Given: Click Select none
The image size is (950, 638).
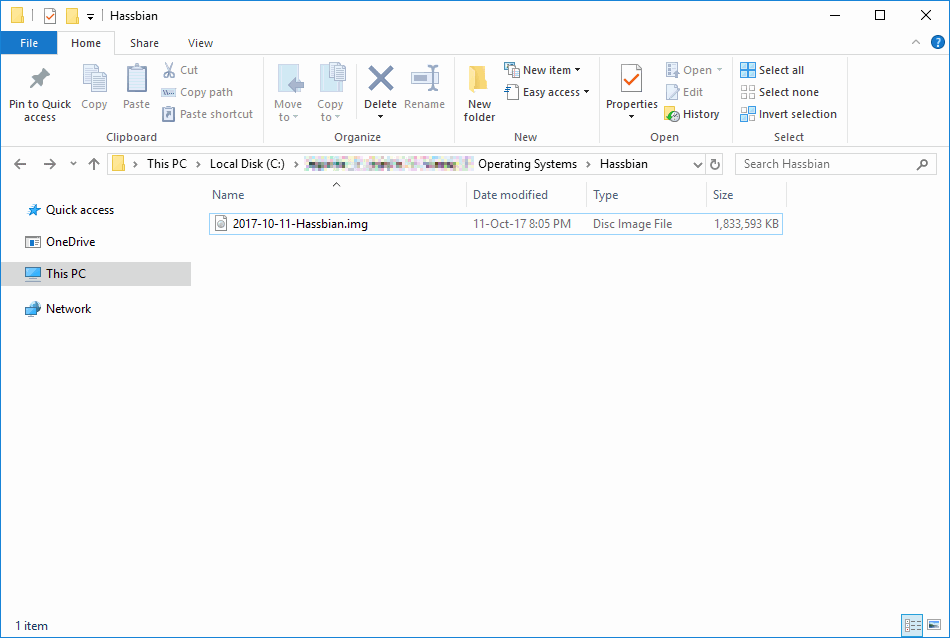Looking at the screenshot, I should click(779, 92).
